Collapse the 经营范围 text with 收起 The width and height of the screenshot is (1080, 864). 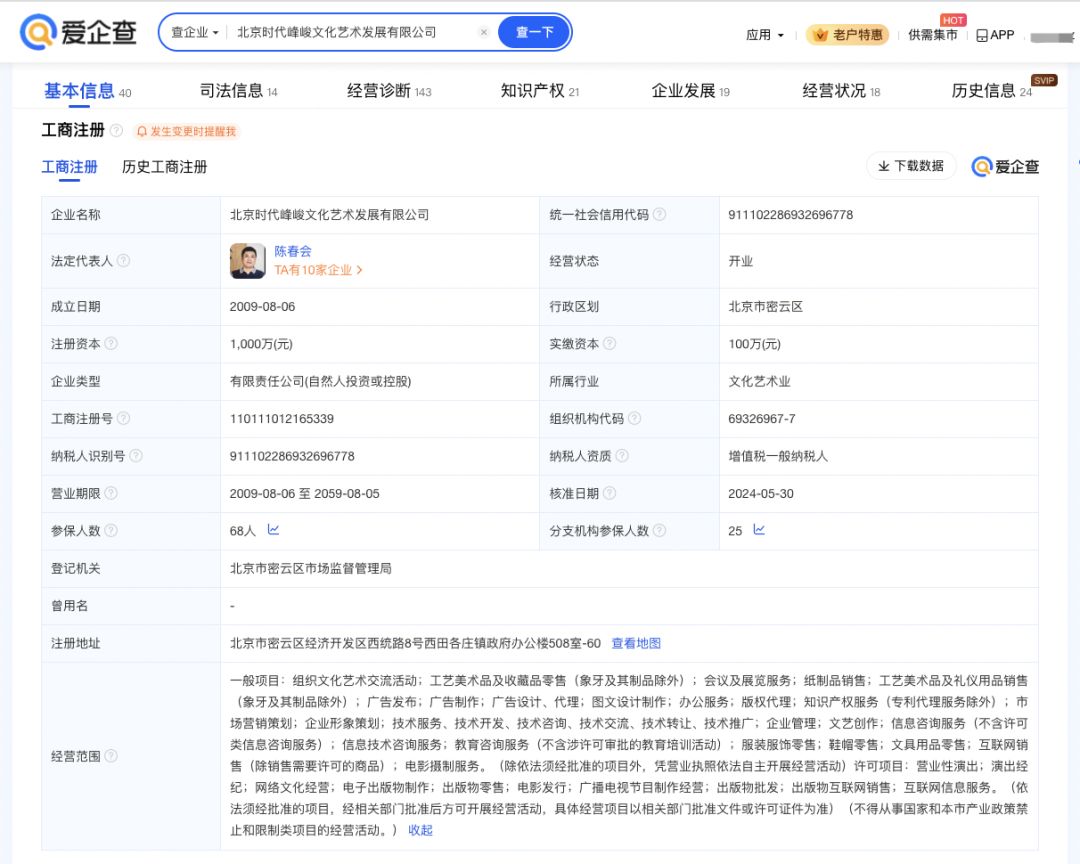[420, 830]
